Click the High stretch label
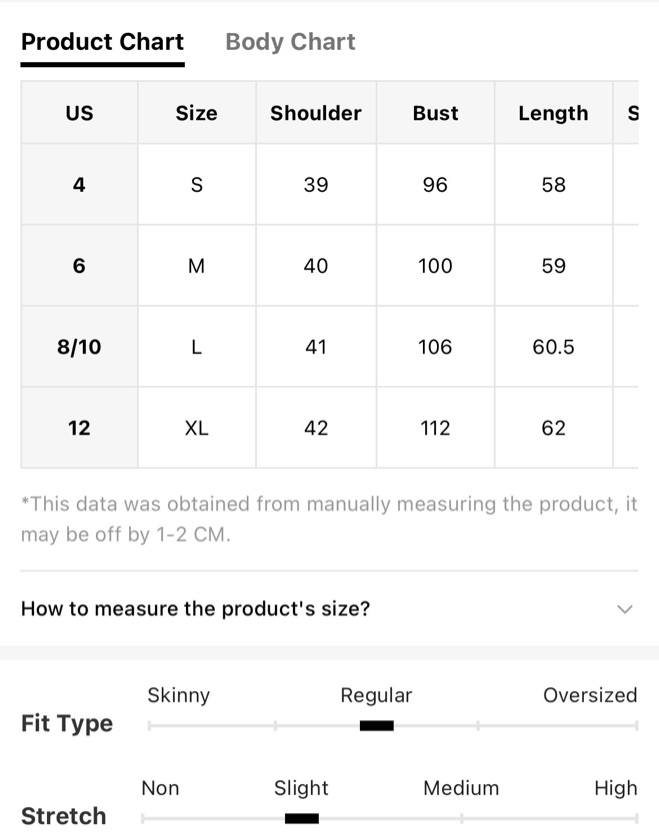 (x=616, y=789)
